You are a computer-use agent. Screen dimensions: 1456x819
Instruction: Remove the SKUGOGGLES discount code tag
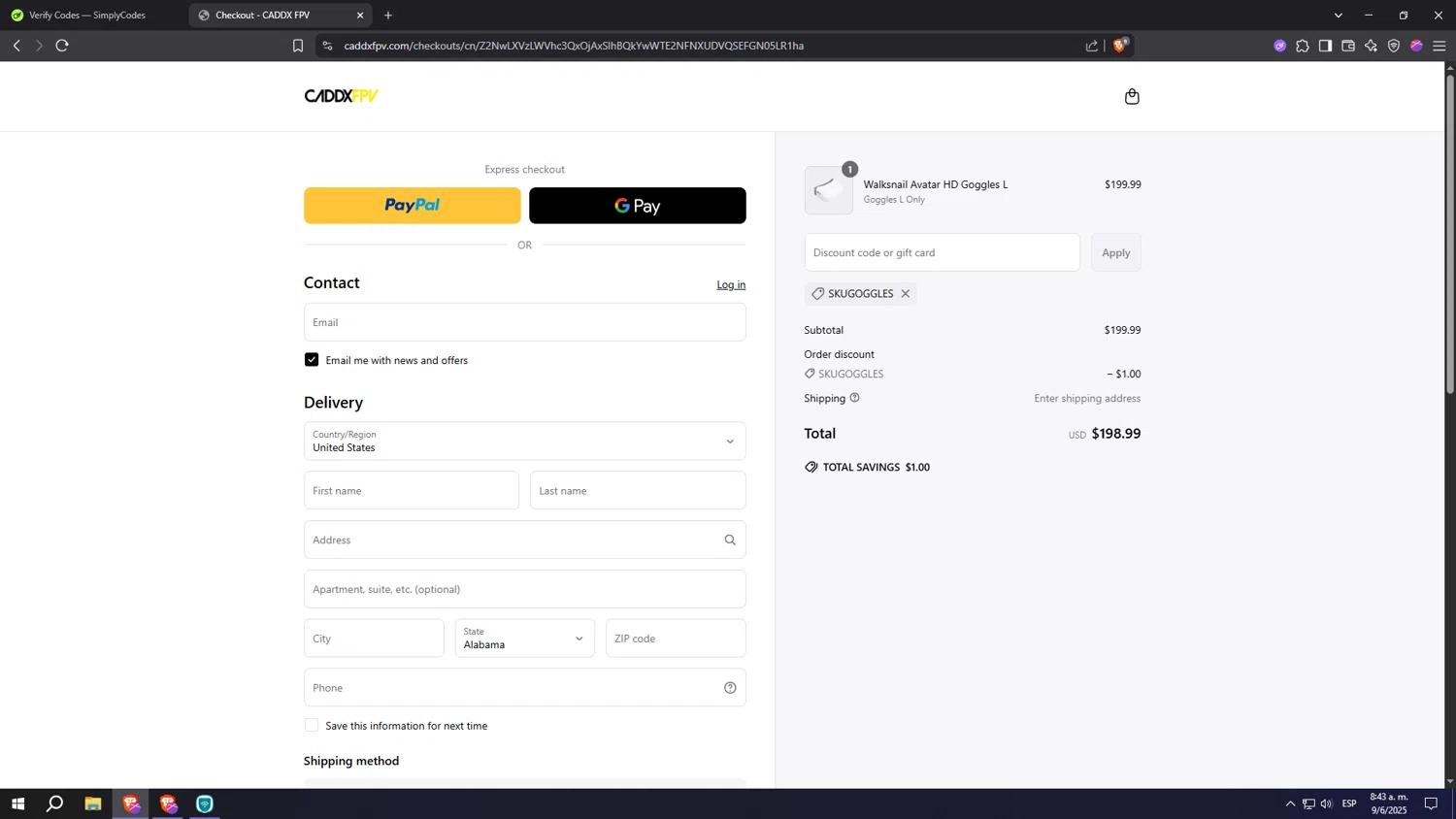point(906,293)
